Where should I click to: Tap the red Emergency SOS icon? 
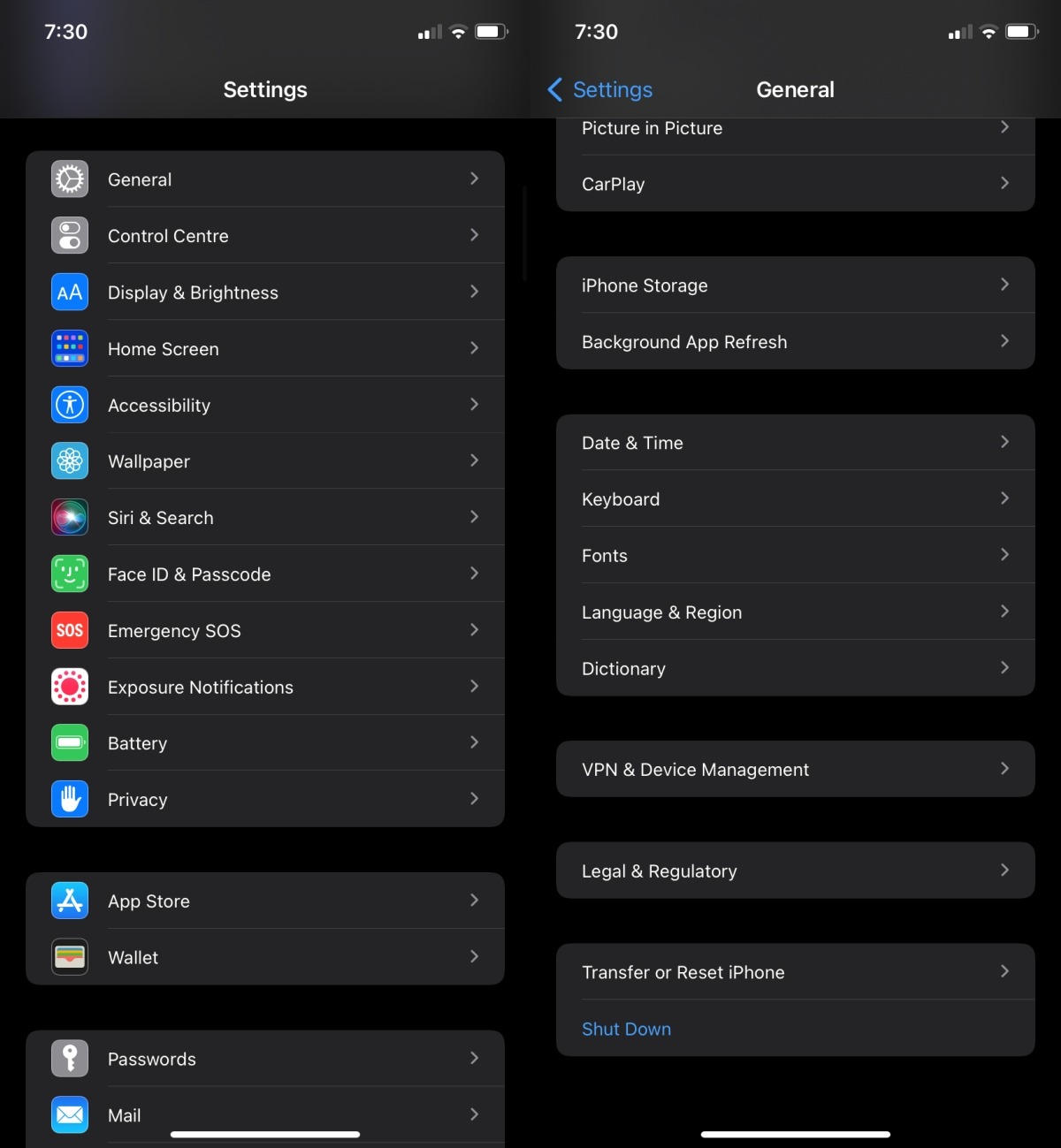70,630
